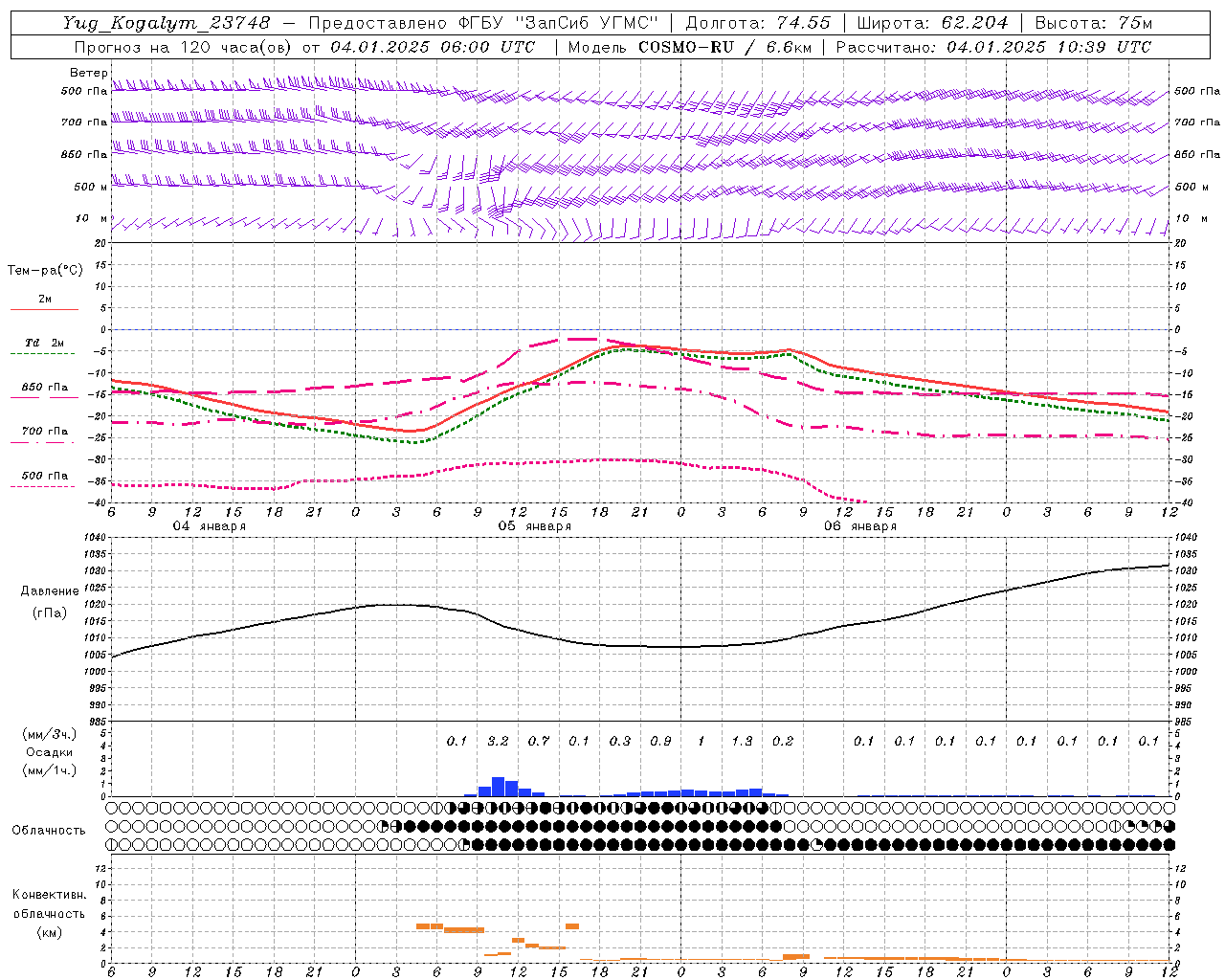Click the Высота: 75м header field

(x=1094, y=23)
